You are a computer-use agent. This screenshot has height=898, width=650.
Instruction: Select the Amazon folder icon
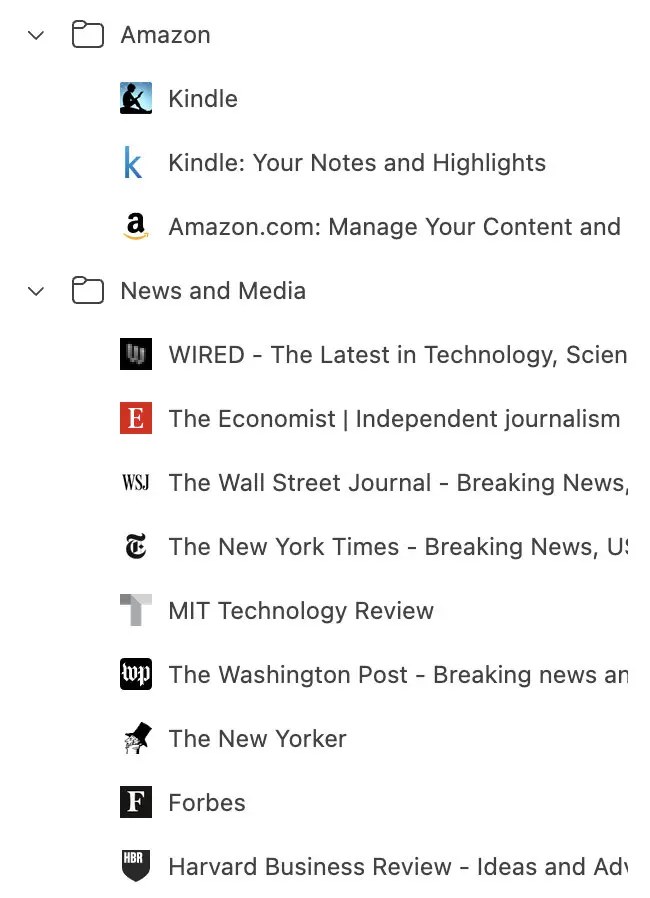pyautogui.click(x=88, y=35)
